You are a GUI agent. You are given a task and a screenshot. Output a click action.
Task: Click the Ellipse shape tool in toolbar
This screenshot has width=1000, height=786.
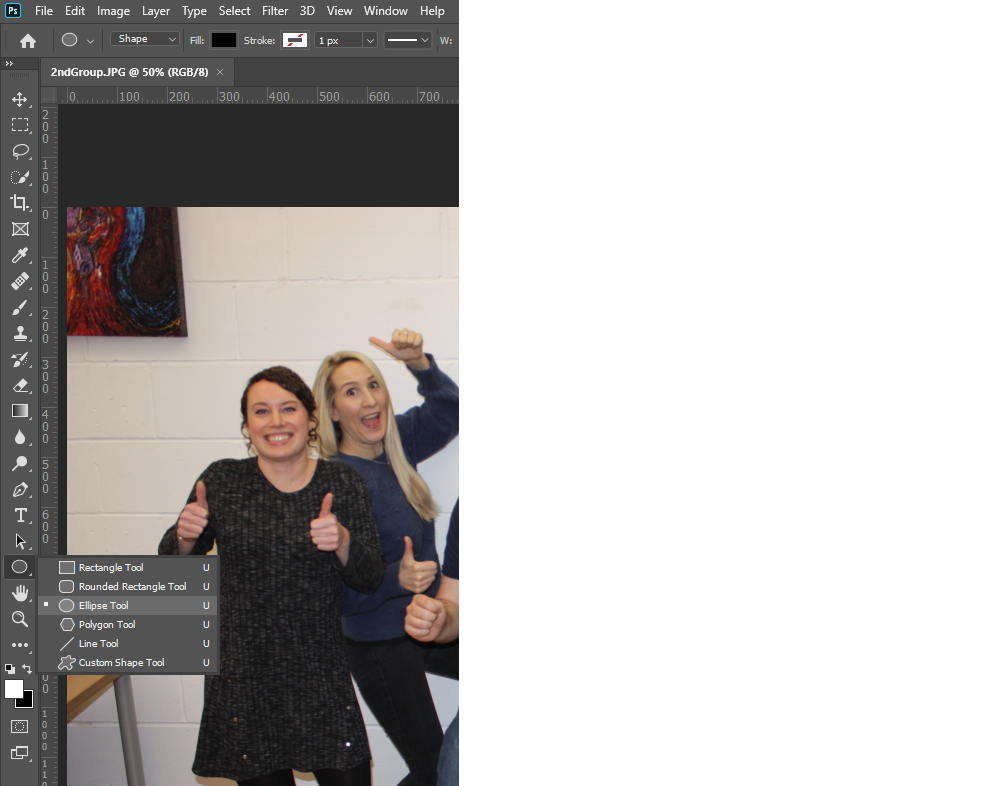[x=20, y=567]
